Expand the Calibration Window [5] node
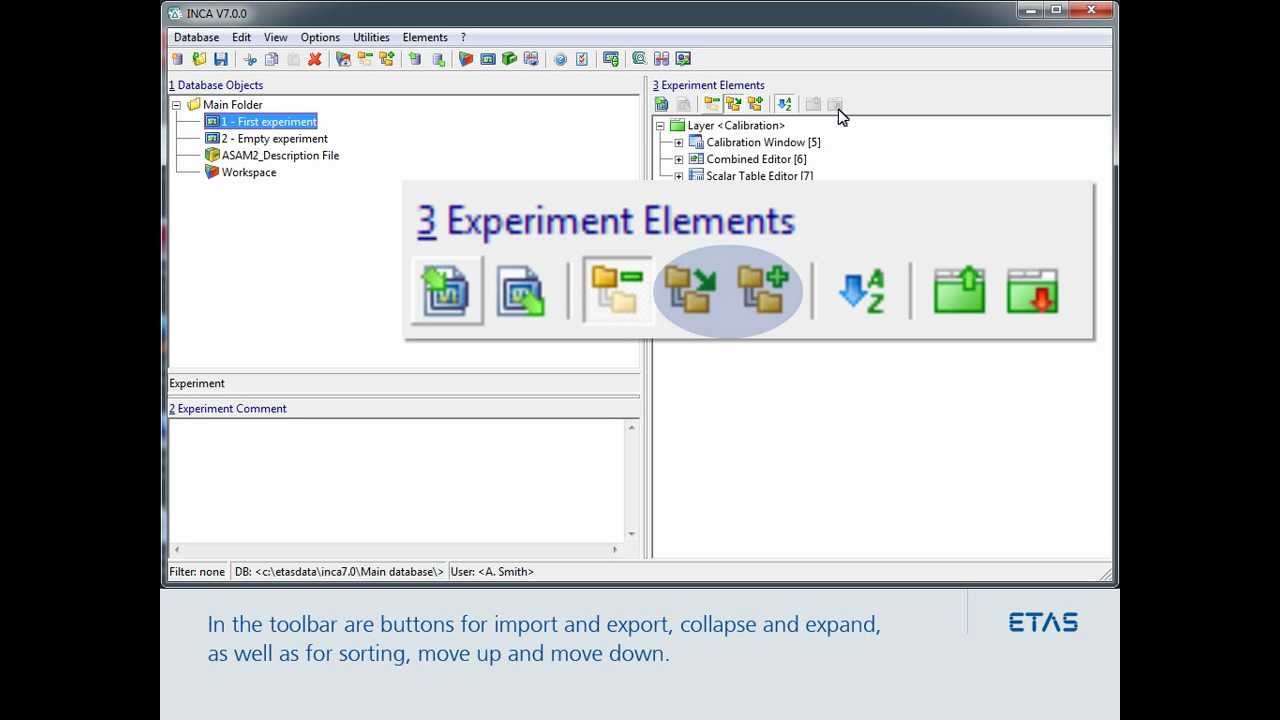The image size is (1280, 720). [x=679, y=143]
